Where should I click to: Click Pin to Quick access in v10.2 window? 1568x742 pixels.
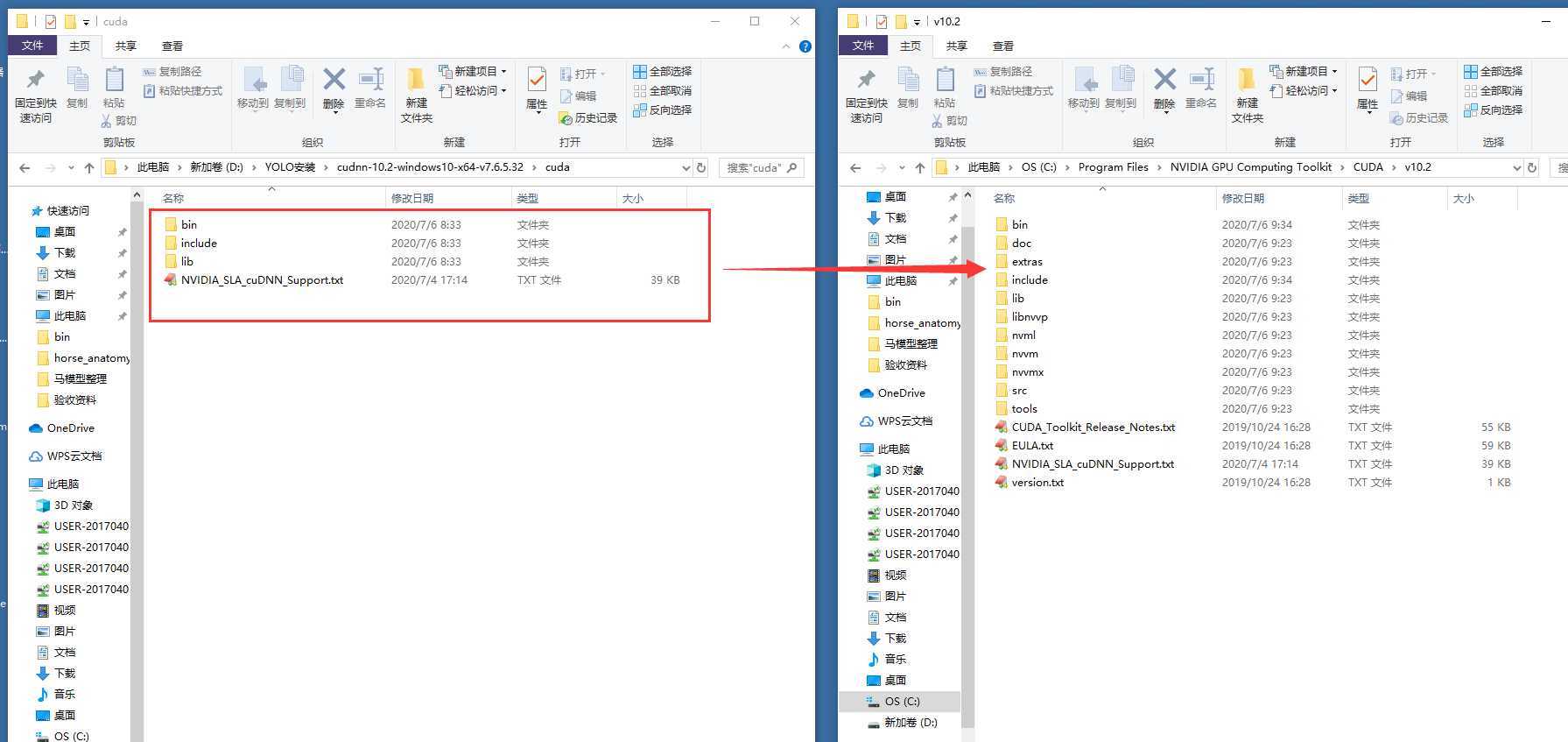pyautogui.click(x=866, y=95)
